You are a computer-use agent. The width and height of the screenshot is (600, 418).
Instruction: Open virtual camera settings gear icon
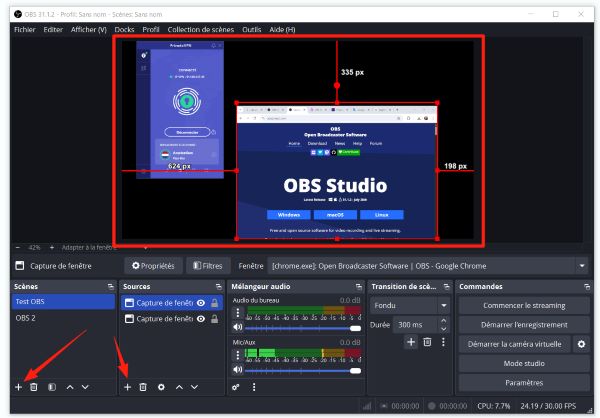tap(581, 343)
